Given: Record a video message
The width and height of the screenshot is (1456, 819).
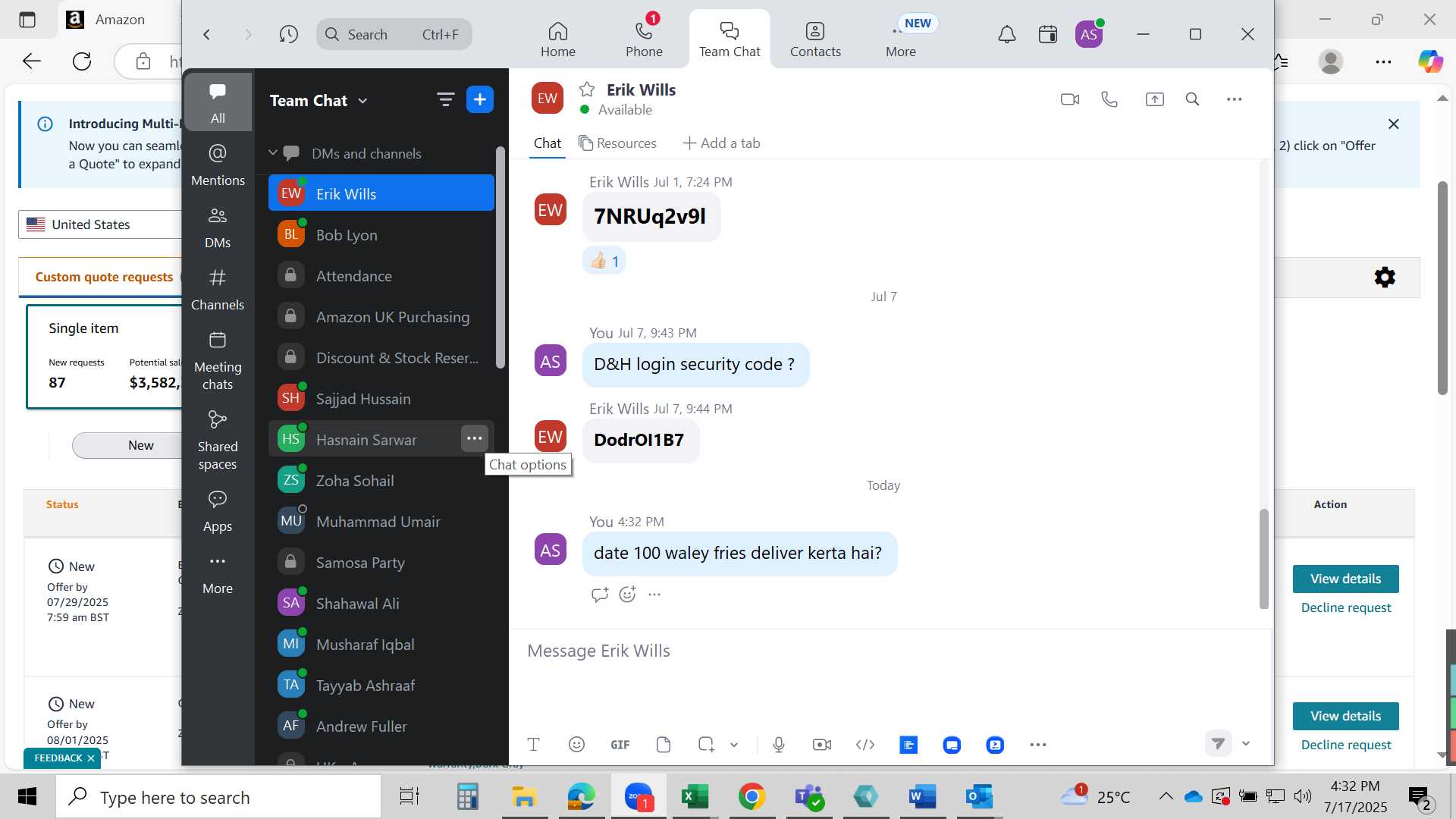Looking at the screenshot, I should 822,745.
